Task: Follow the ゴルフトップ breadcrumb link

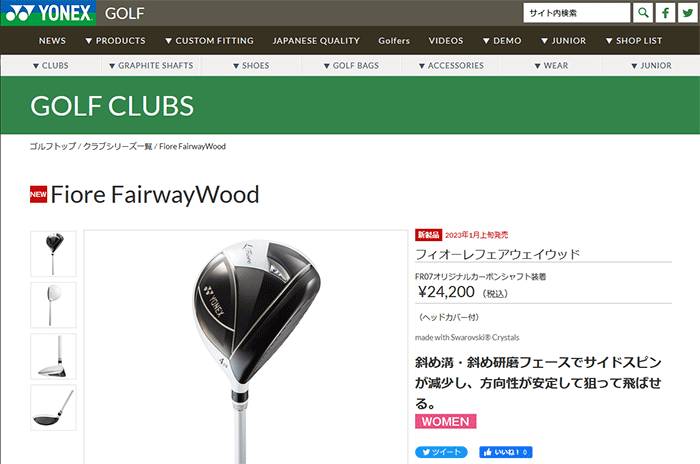Action: (x=53, y=146)
